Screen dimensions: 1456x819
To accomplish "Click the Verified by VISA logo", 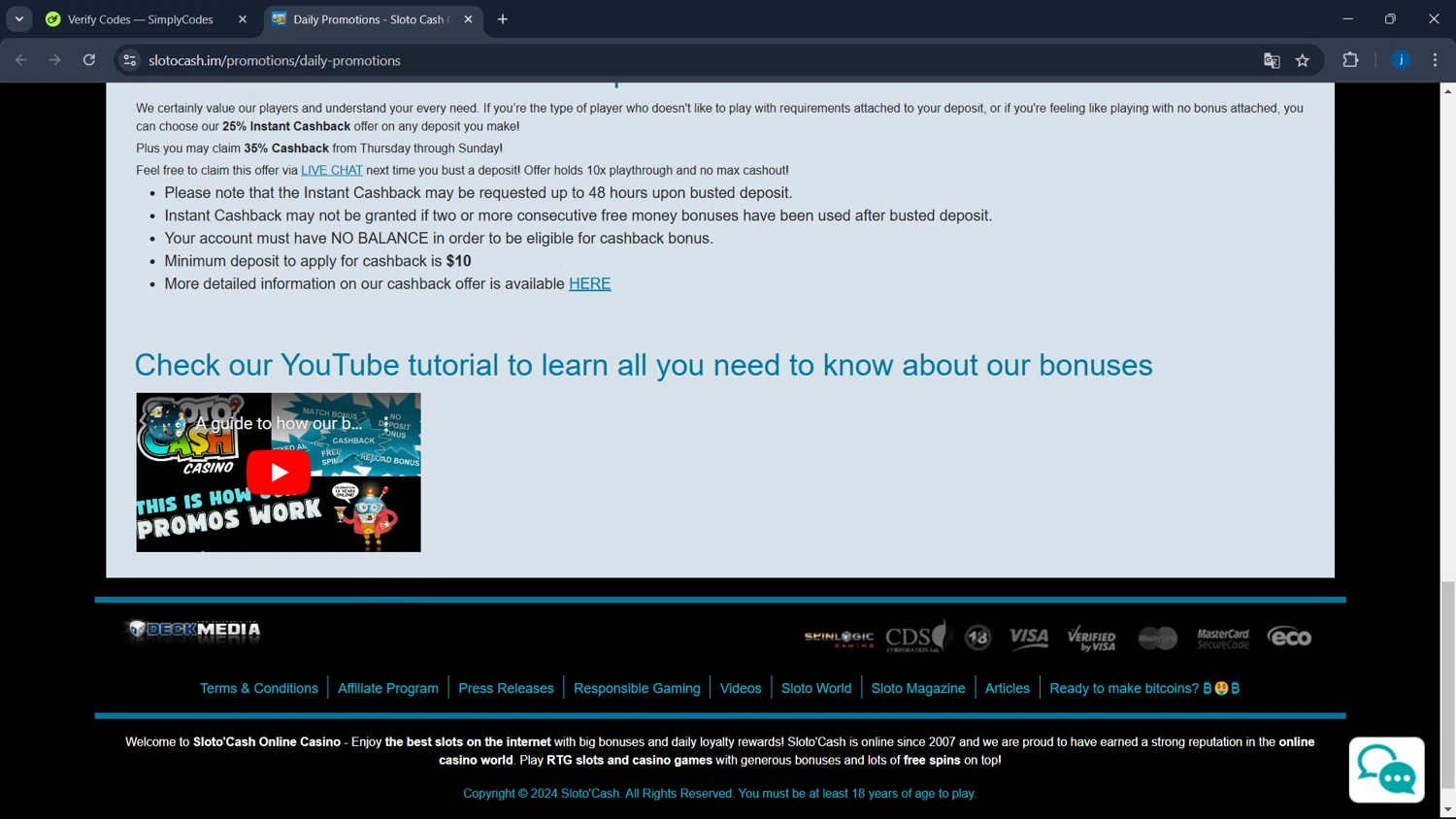I will (x=1091, y=639).
